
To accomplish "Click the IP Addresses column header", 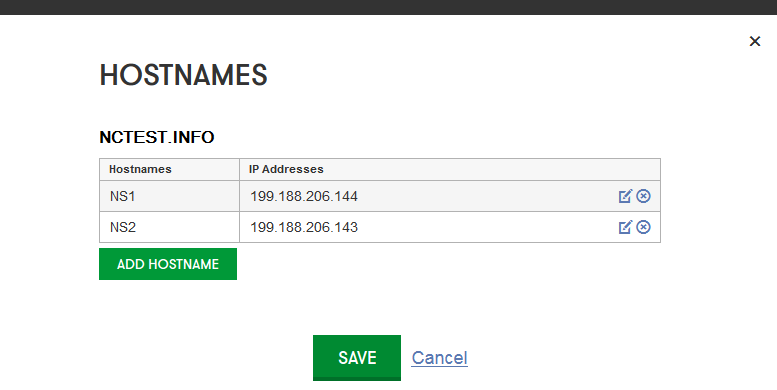I will pyautogui.click(x=286, y=169).
